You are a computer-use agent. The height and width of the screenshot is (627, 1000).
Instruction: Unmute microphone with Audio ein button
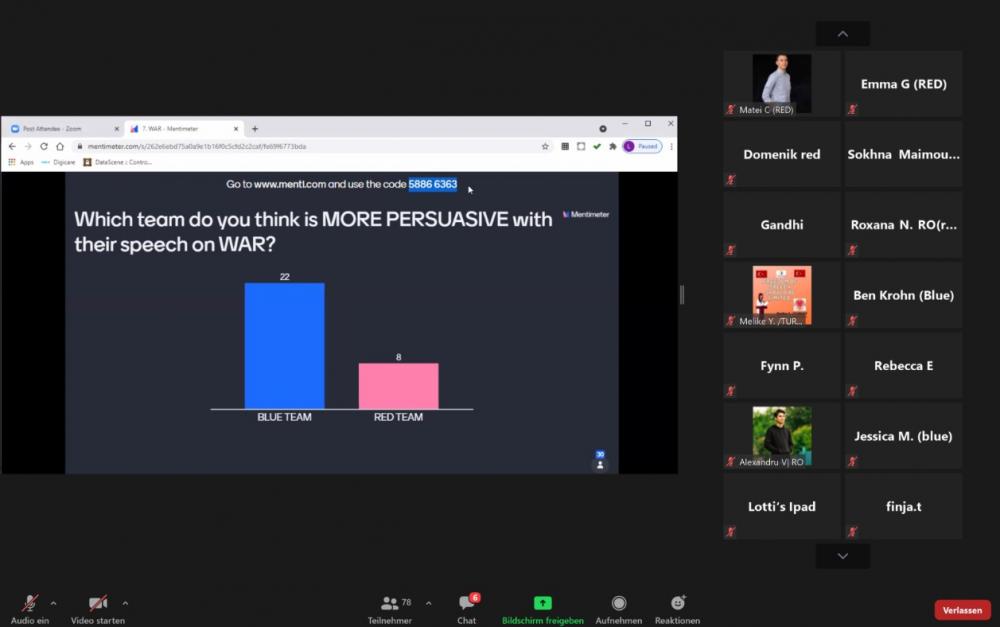point(30,604)
